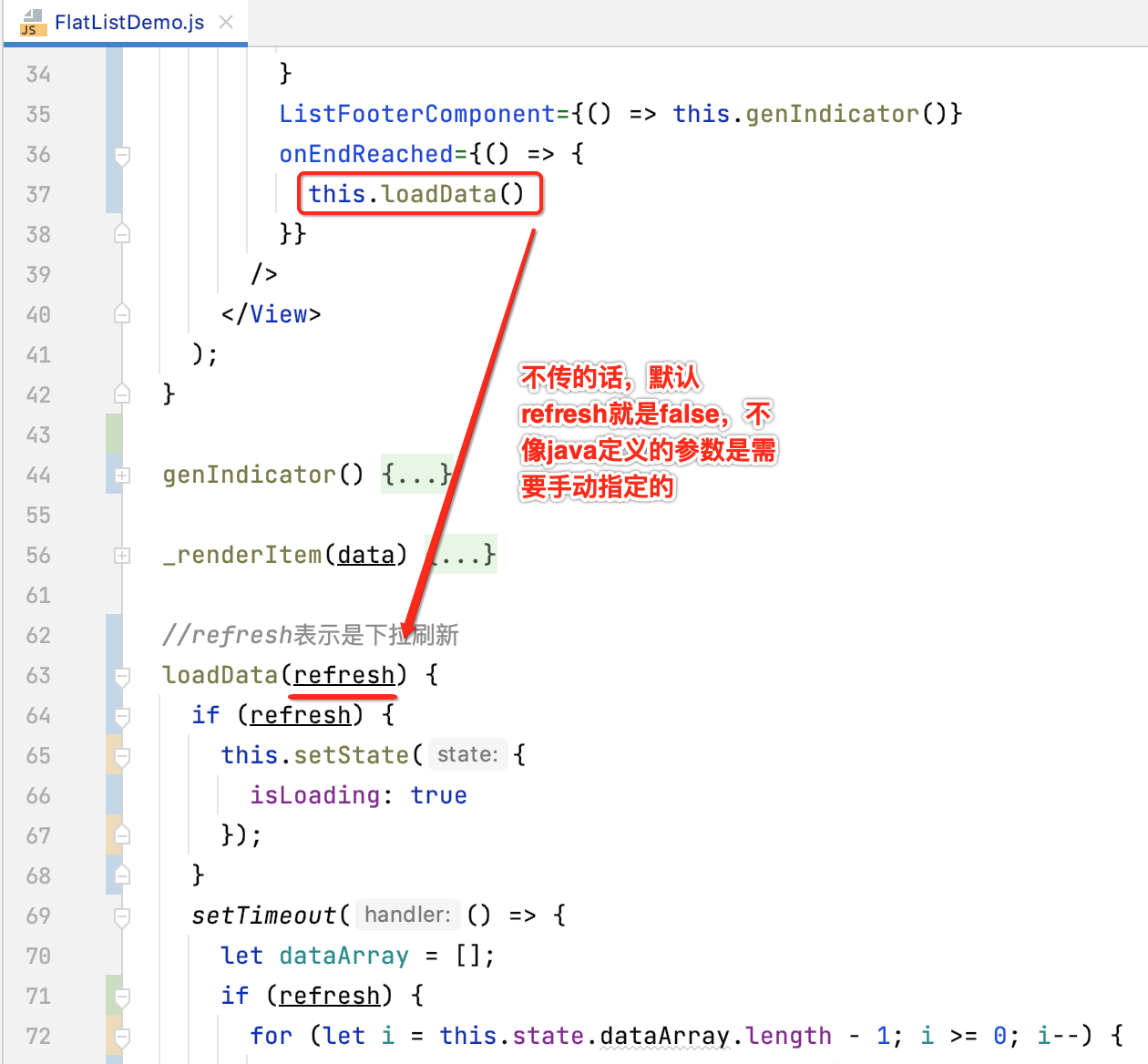
Task: Click line number 55 in the gutter
Action: 38,515
